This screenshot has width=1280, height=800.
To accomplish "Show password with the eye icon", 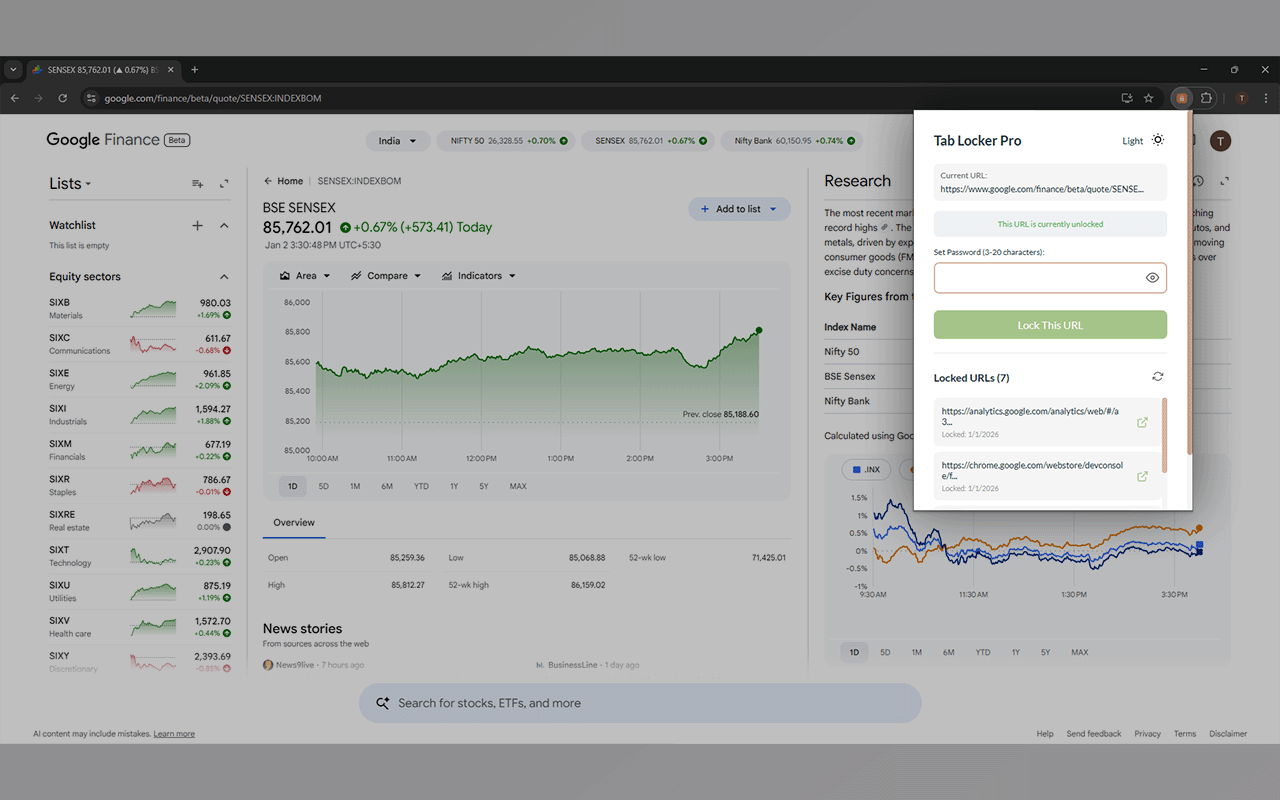I will (1152, 278).
